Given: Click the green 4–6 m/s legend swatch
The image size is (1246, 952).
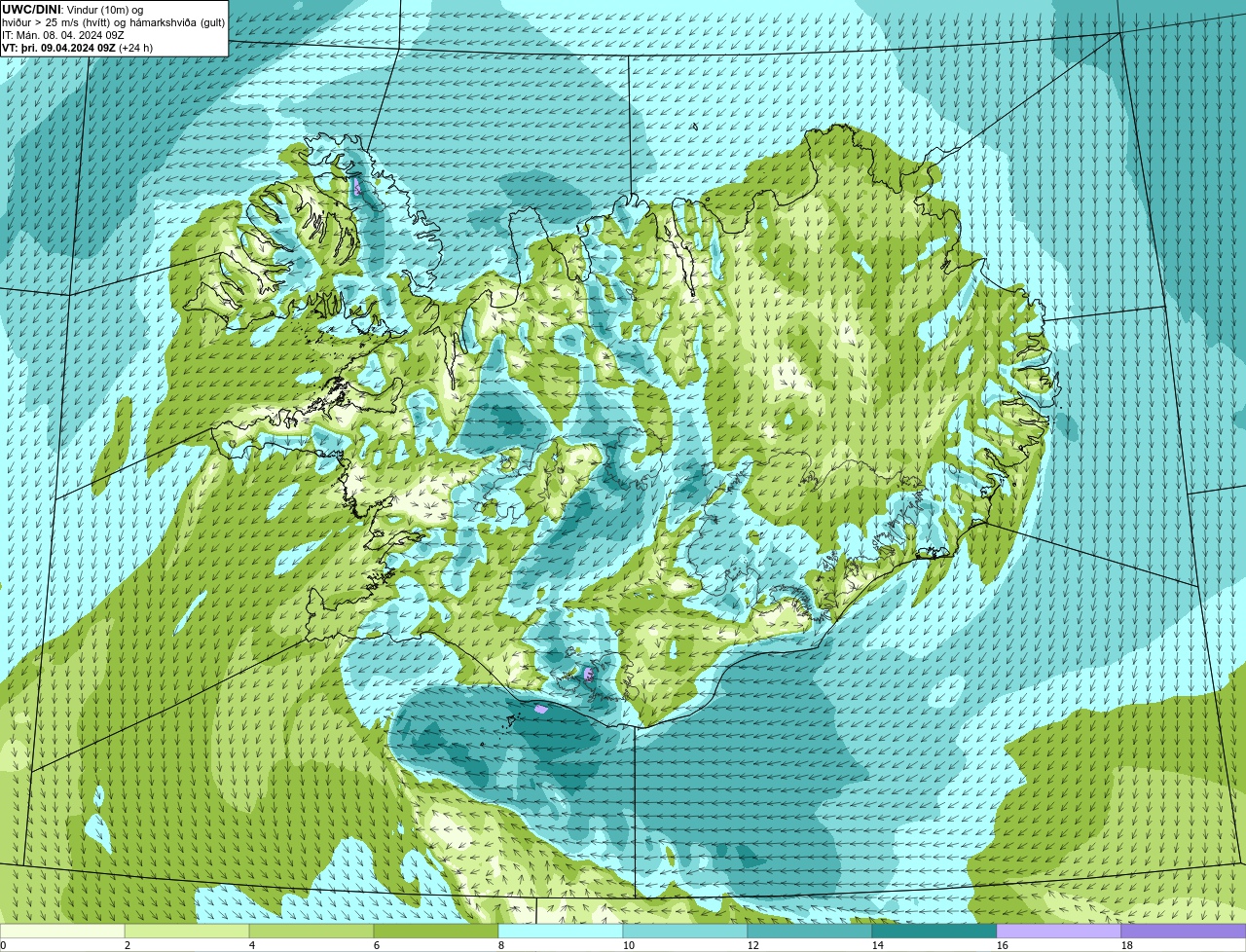Looking at the screenshot, I should click(x=311, y=931).
